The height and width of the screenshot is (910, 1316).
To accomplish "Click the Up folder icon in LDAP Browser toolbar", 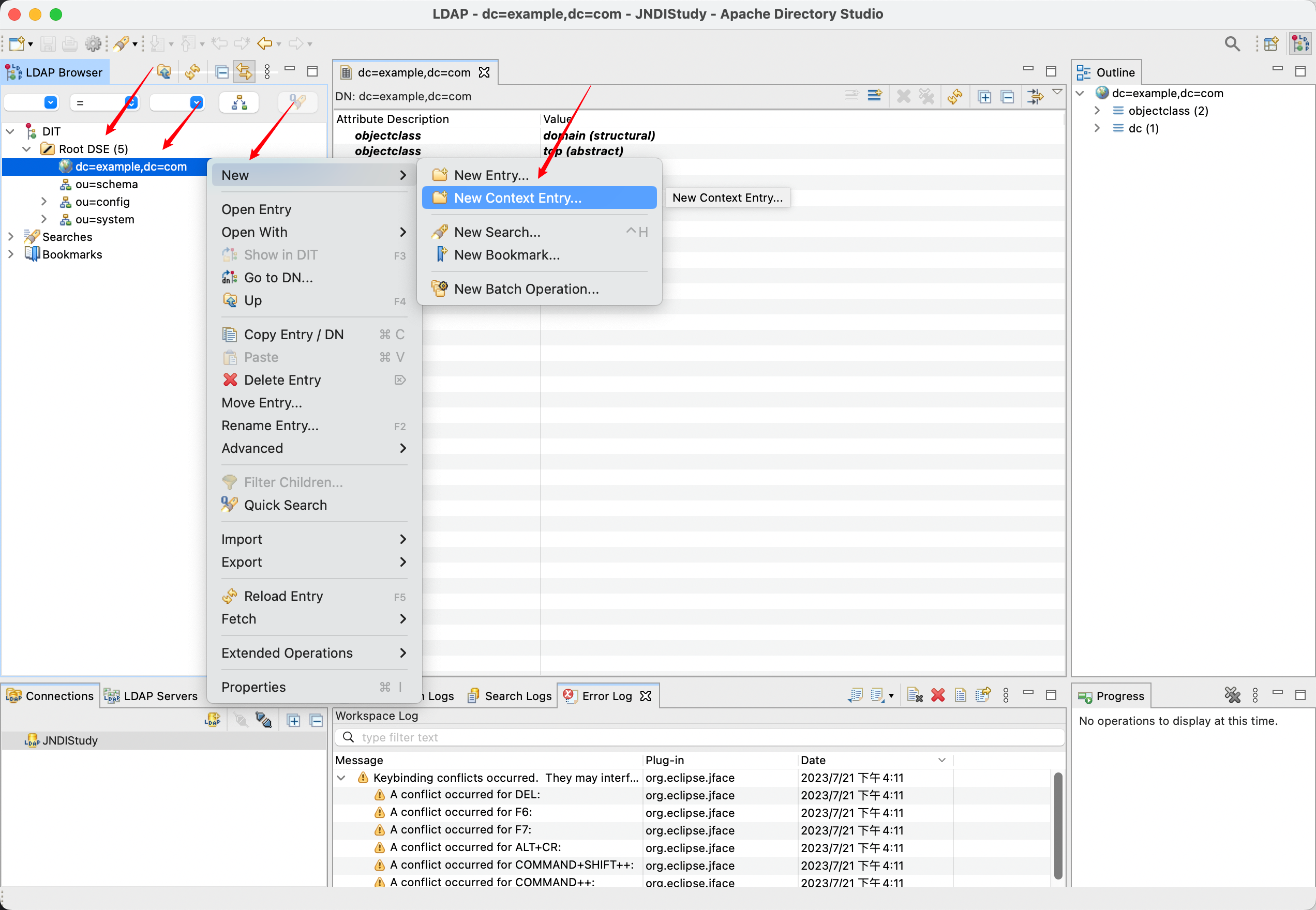I will point(165,71).
